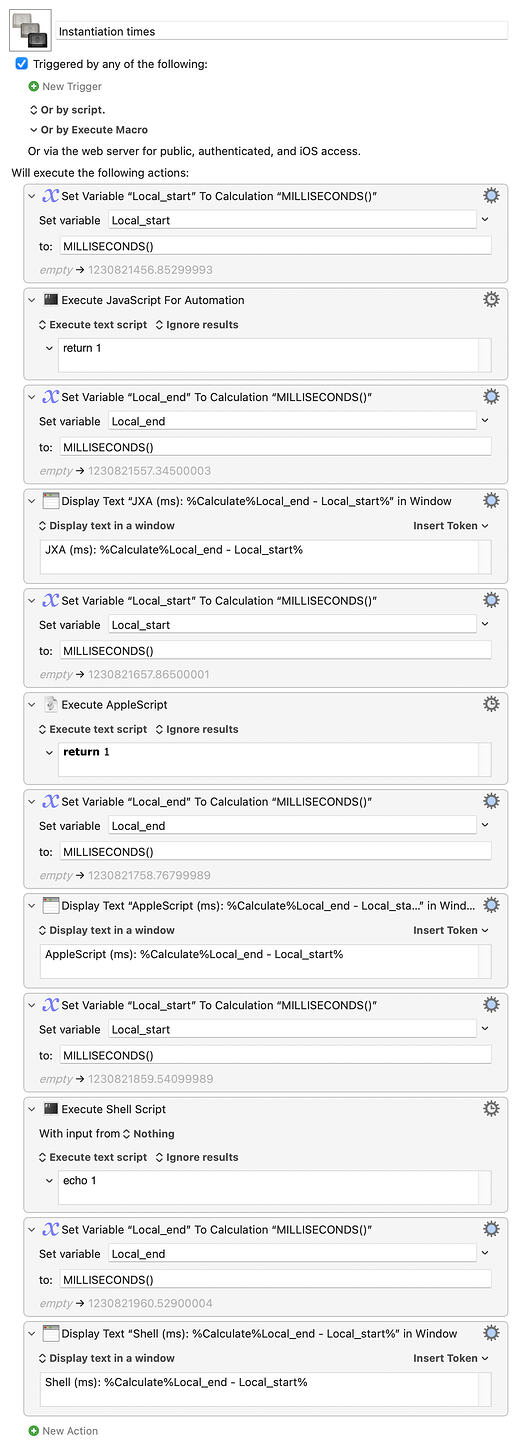Open Ignore results popup in JavaScript For Automation action
This screenshot has height=1445, width=516.
click(x=197, y=325)
